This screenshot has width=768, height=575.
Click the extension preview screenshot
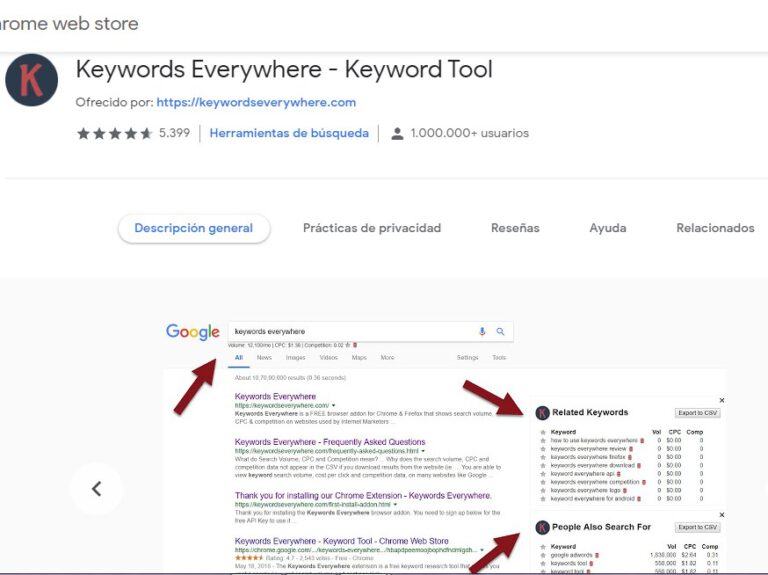[445, 446]
